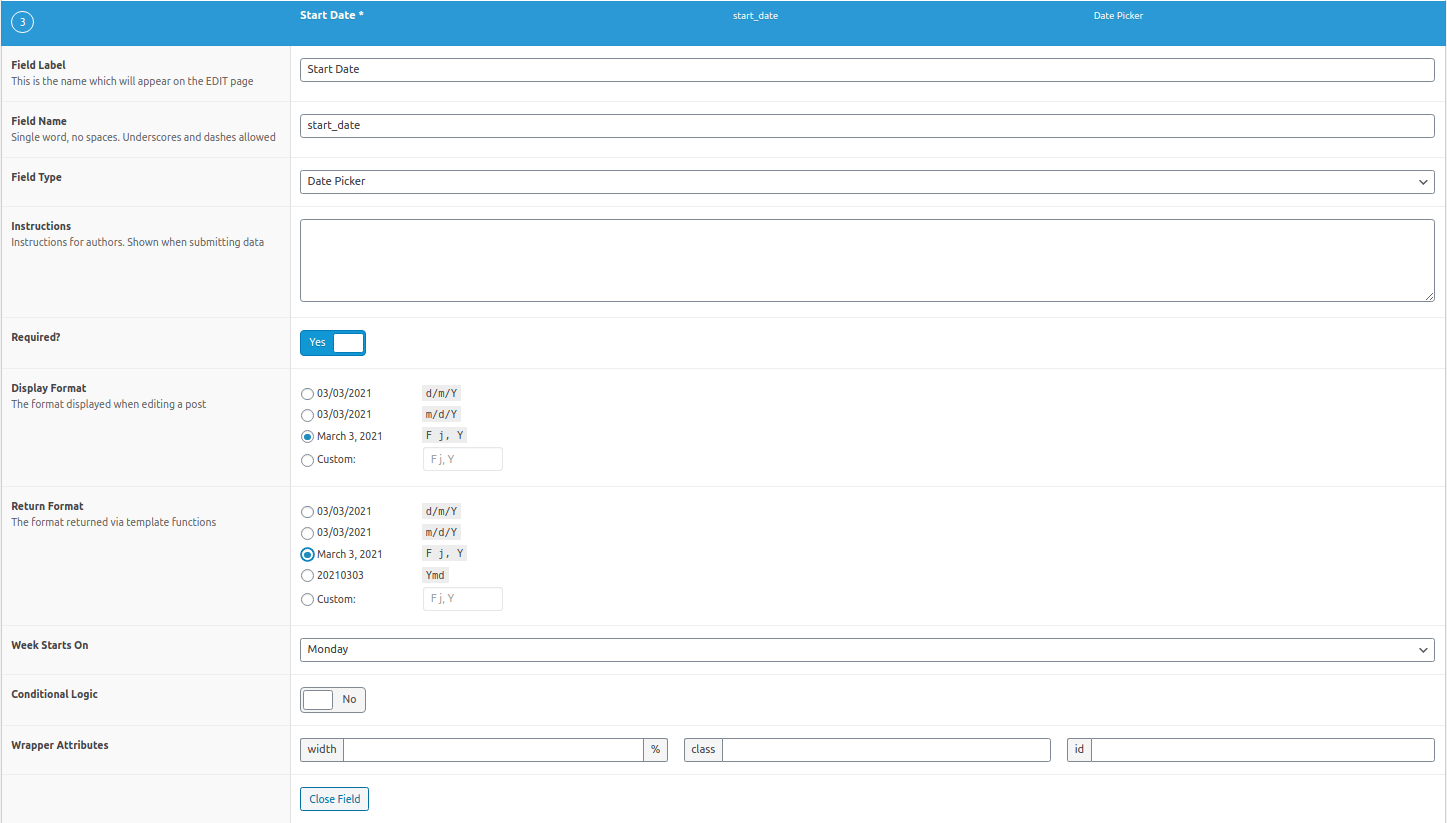1447x823 pixels.
Task: Expand the Field Type chevron
Action: 1423,181
